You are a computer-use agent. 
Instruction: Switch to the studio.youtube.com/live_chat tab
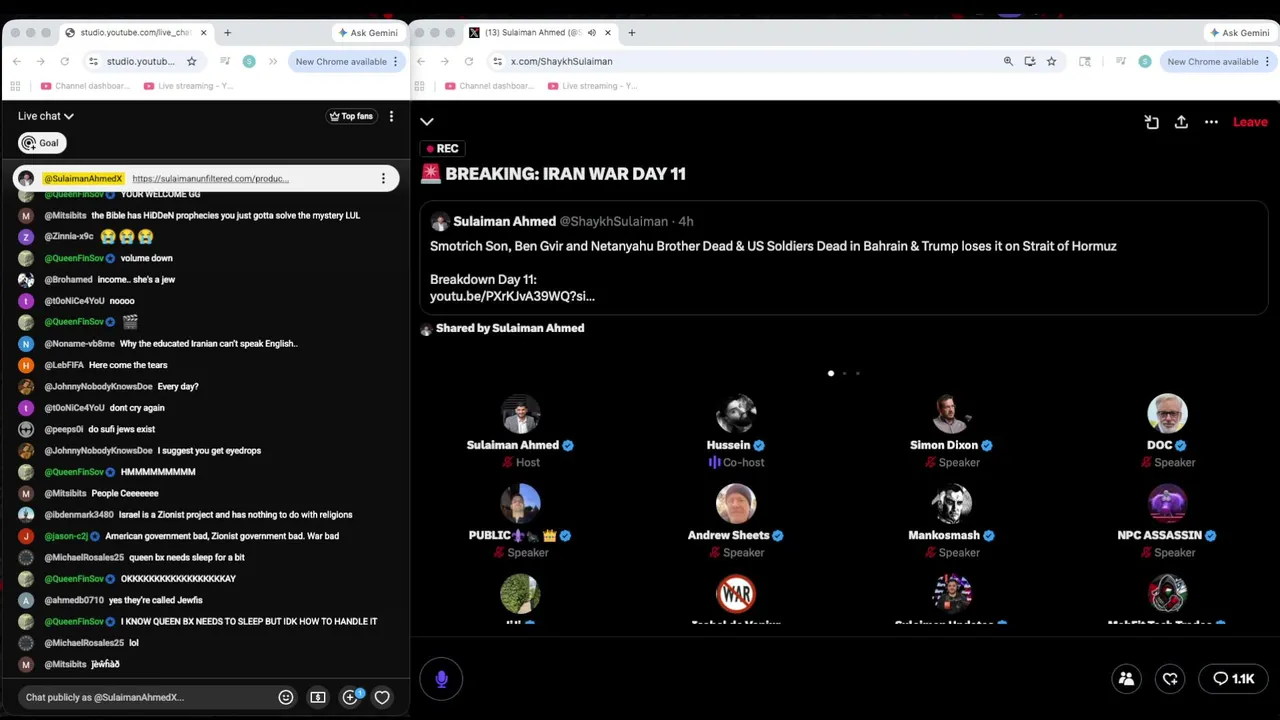coord(135,32)
